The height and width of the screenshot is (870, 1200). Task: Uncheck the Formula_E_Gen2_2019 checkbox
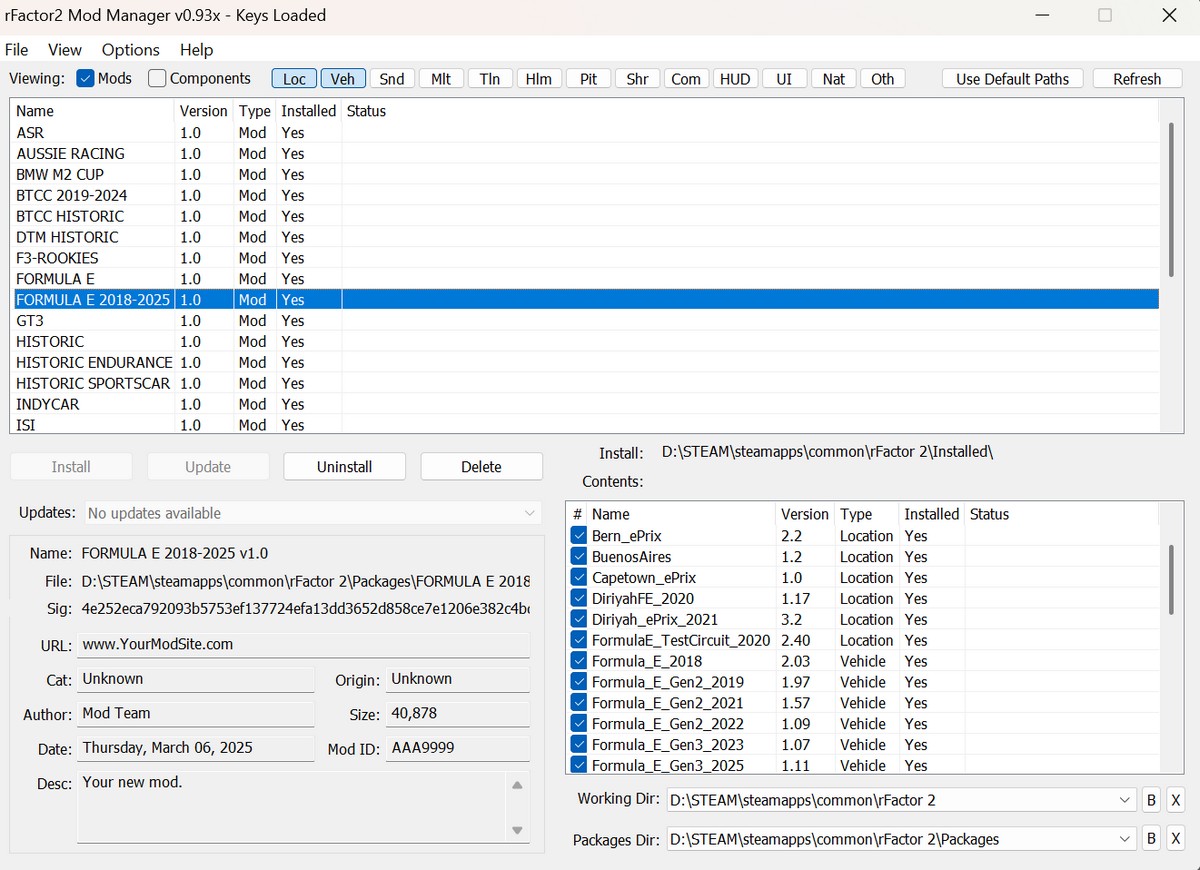point(579,682)
